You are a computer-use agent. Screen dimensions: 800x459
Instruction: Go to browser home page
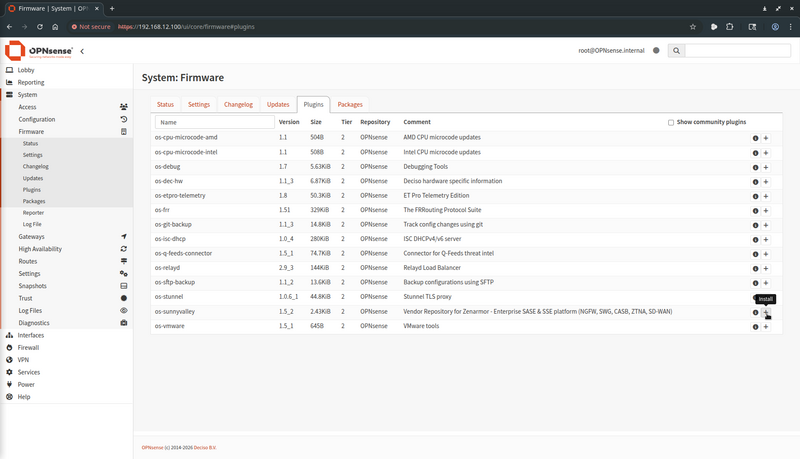55,27
